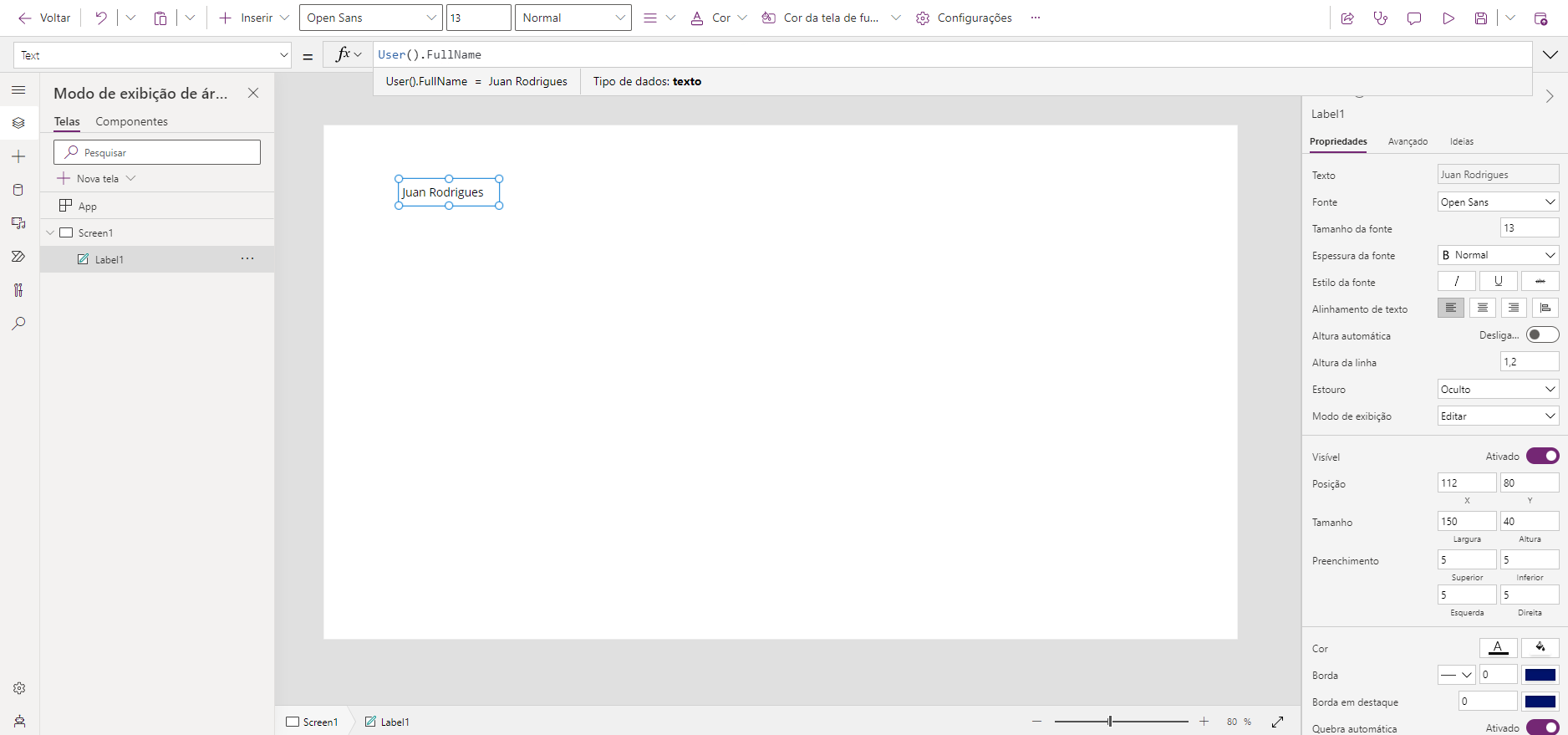Open the comments icon

pos(1414,18)
